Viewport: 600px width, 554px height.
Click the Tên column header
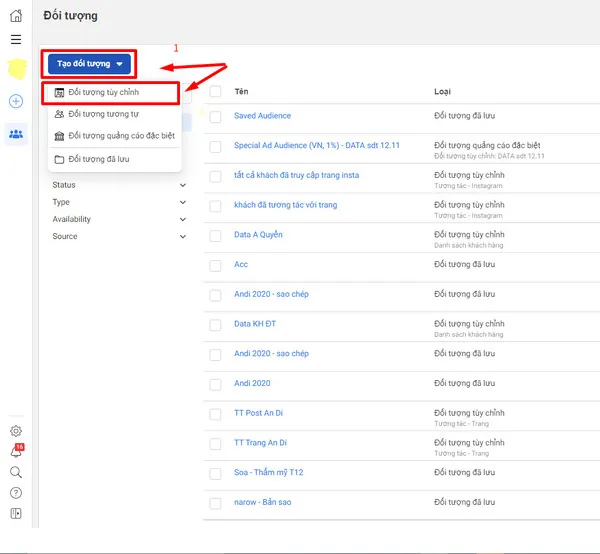coord(241,91)
